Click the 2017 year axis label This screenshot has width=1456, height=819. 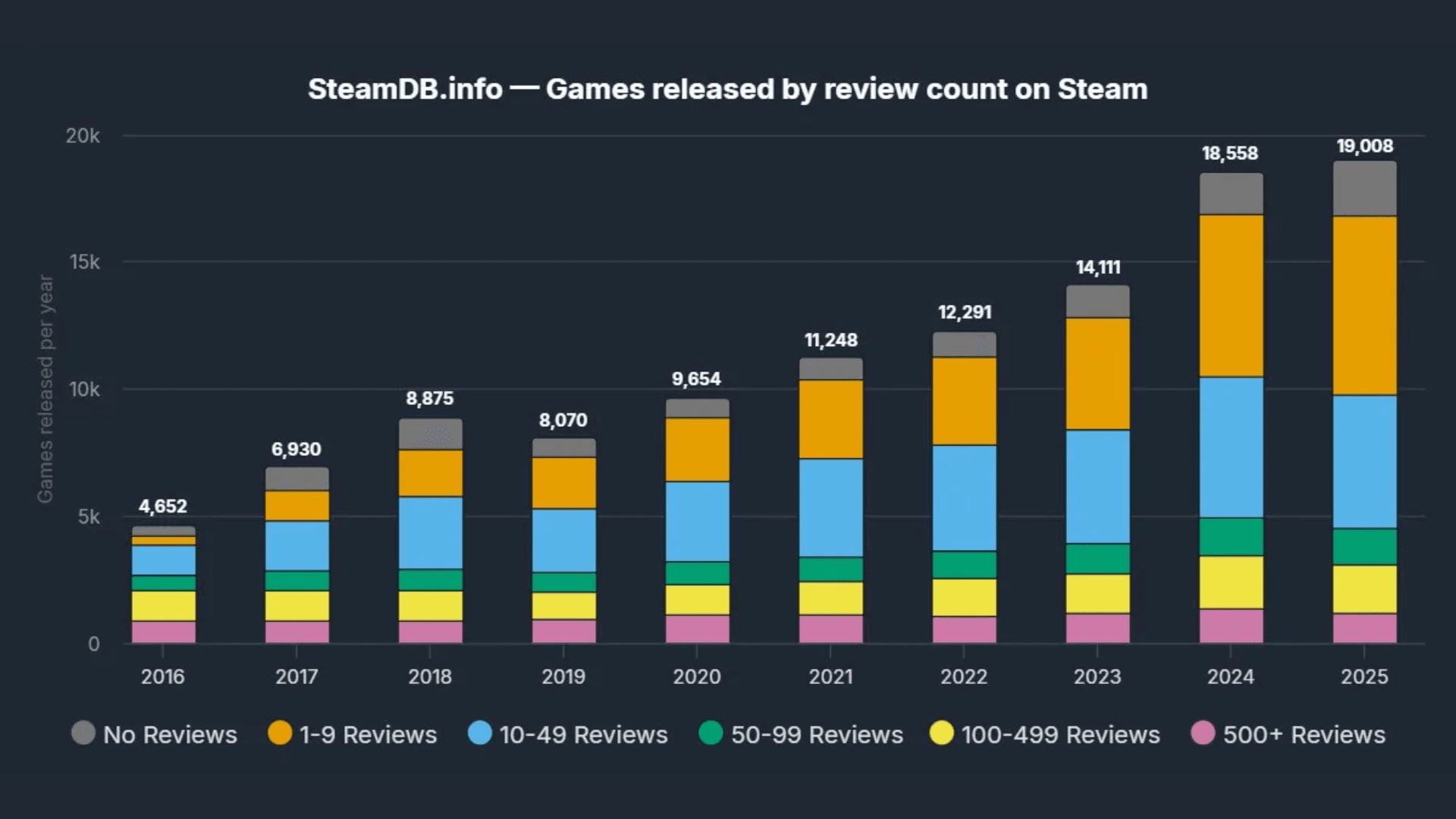297,677
